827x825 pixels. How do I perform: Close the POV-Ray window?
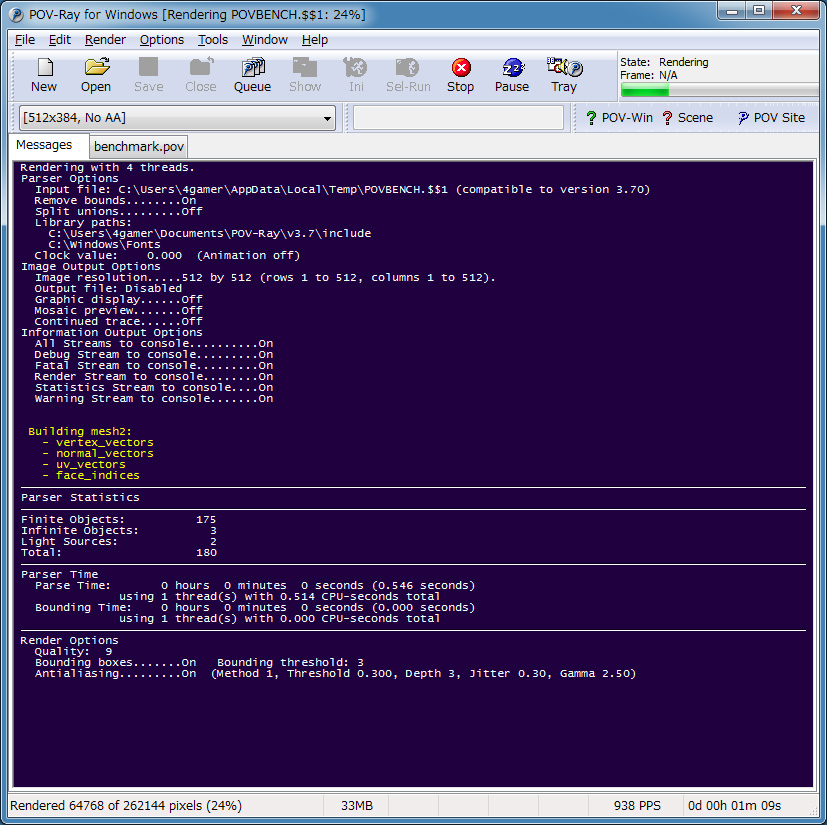[796, 11]
